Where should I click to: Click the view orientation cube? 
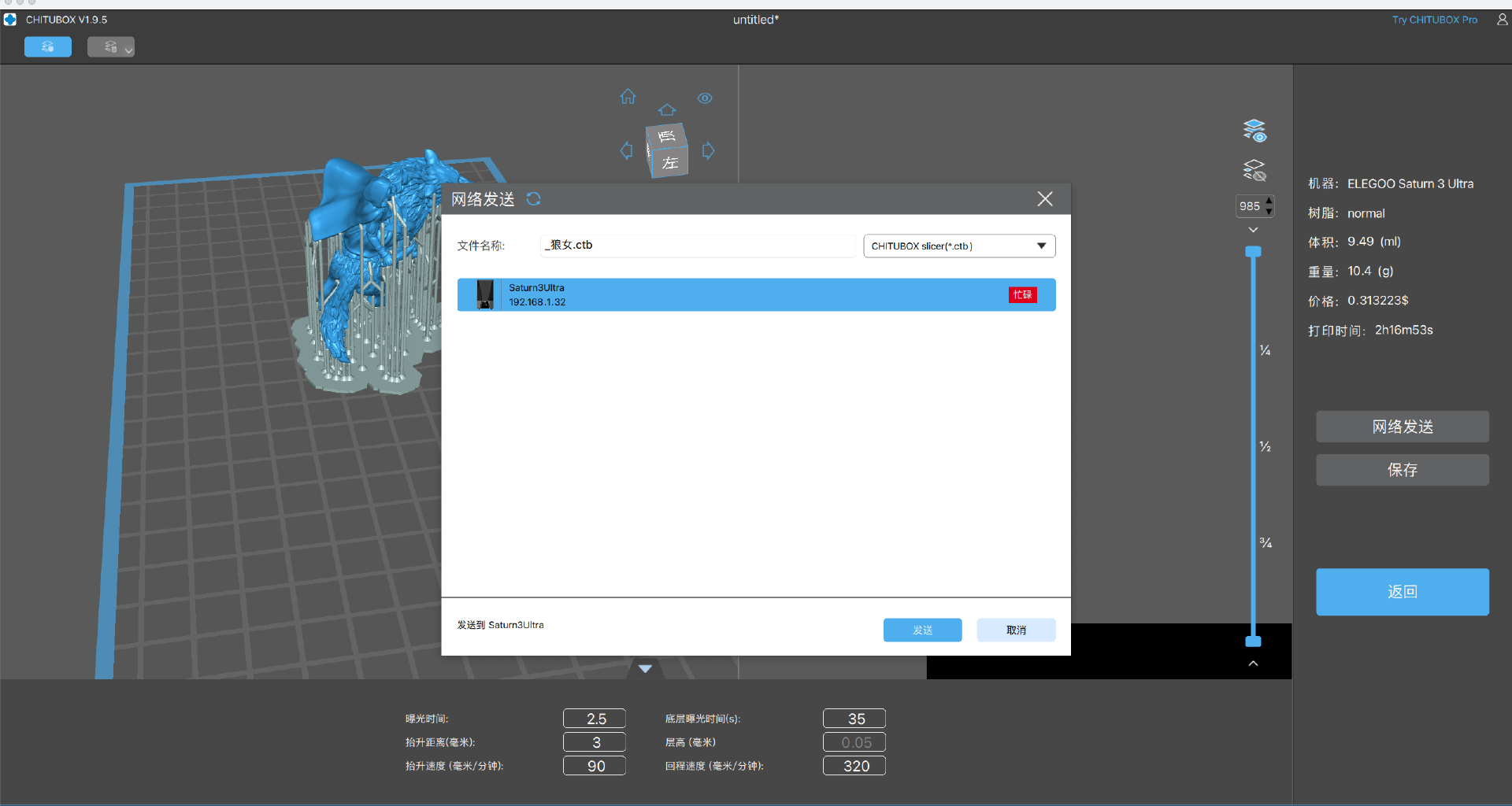pyautogui.click(x=667, y=150)
